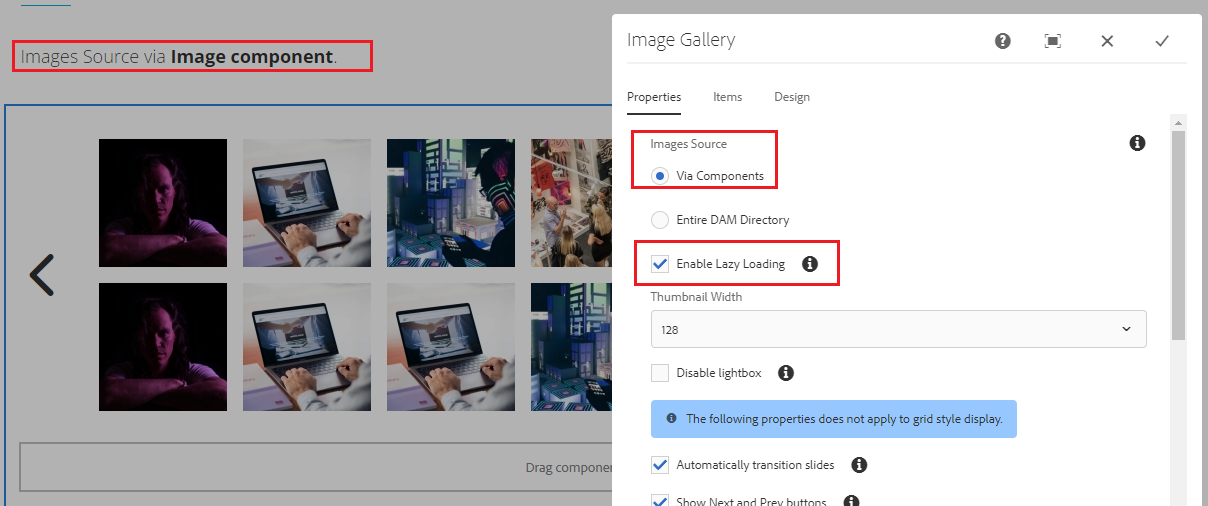Select the Entire DAM Directory option
1208x506 pixels.
tap(660, 220)
